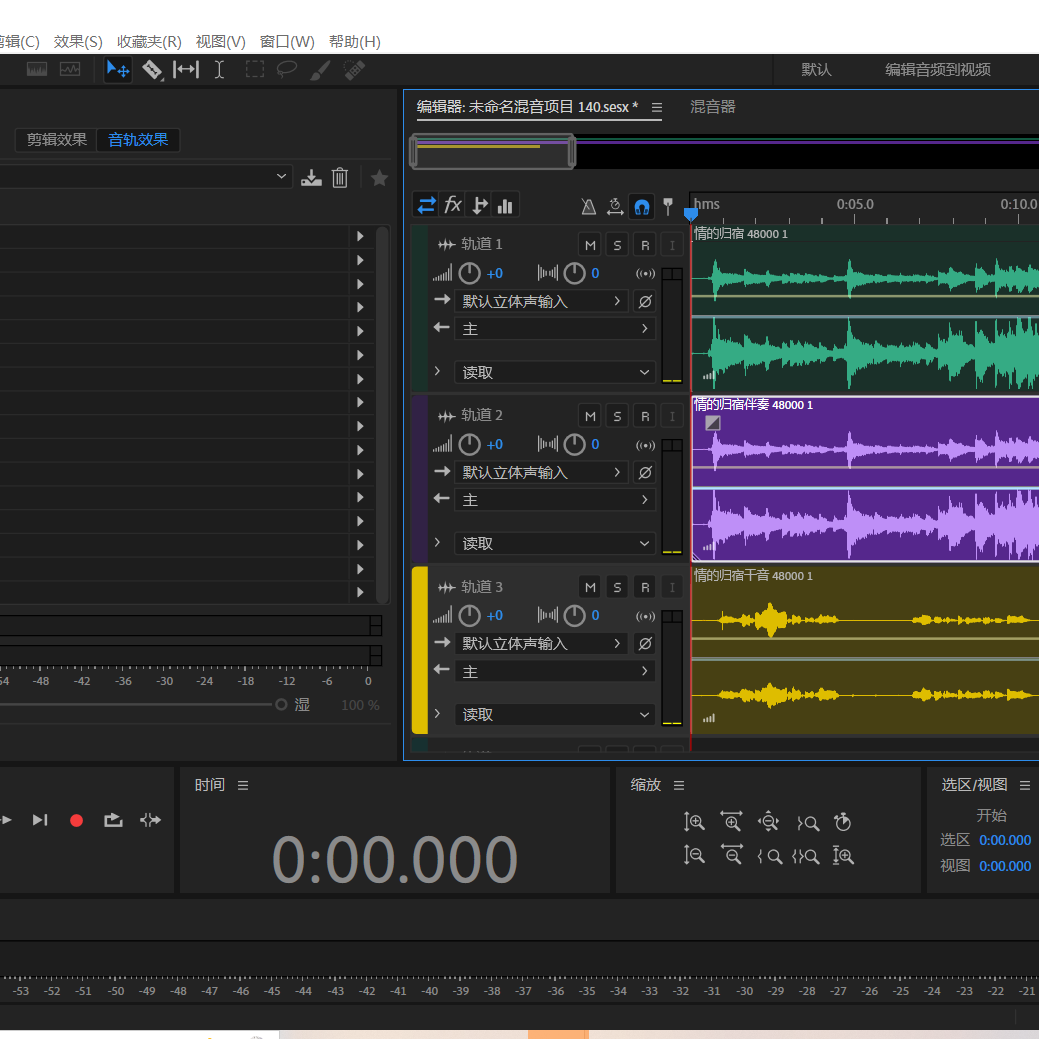Toggle phase invert on 轨道 1
The width and height of the screenshot is (1039, 1039).
coord(645,301)
